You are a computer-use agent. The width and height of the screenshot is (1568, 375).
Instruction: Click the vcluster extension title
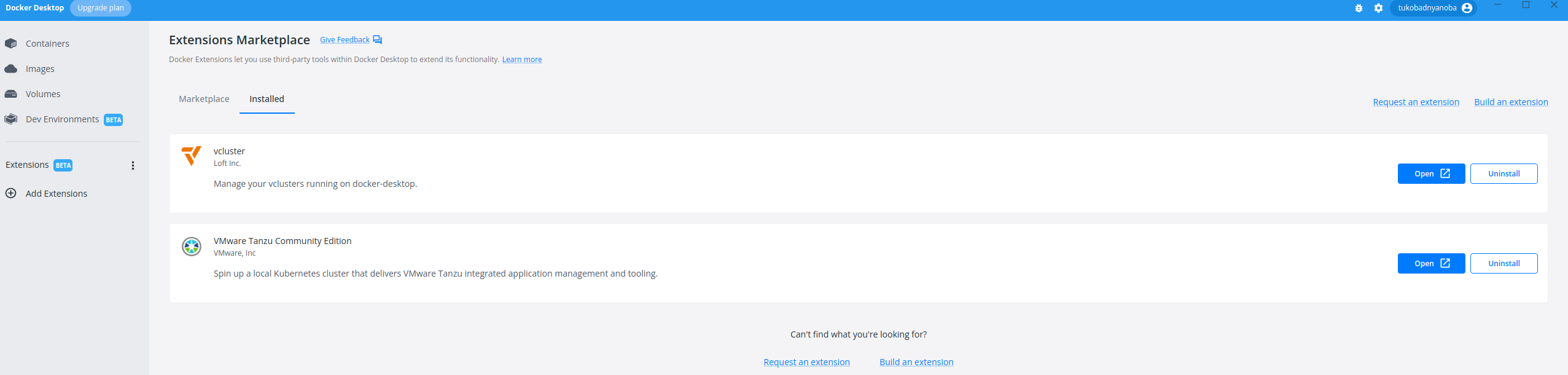(229, 151)
